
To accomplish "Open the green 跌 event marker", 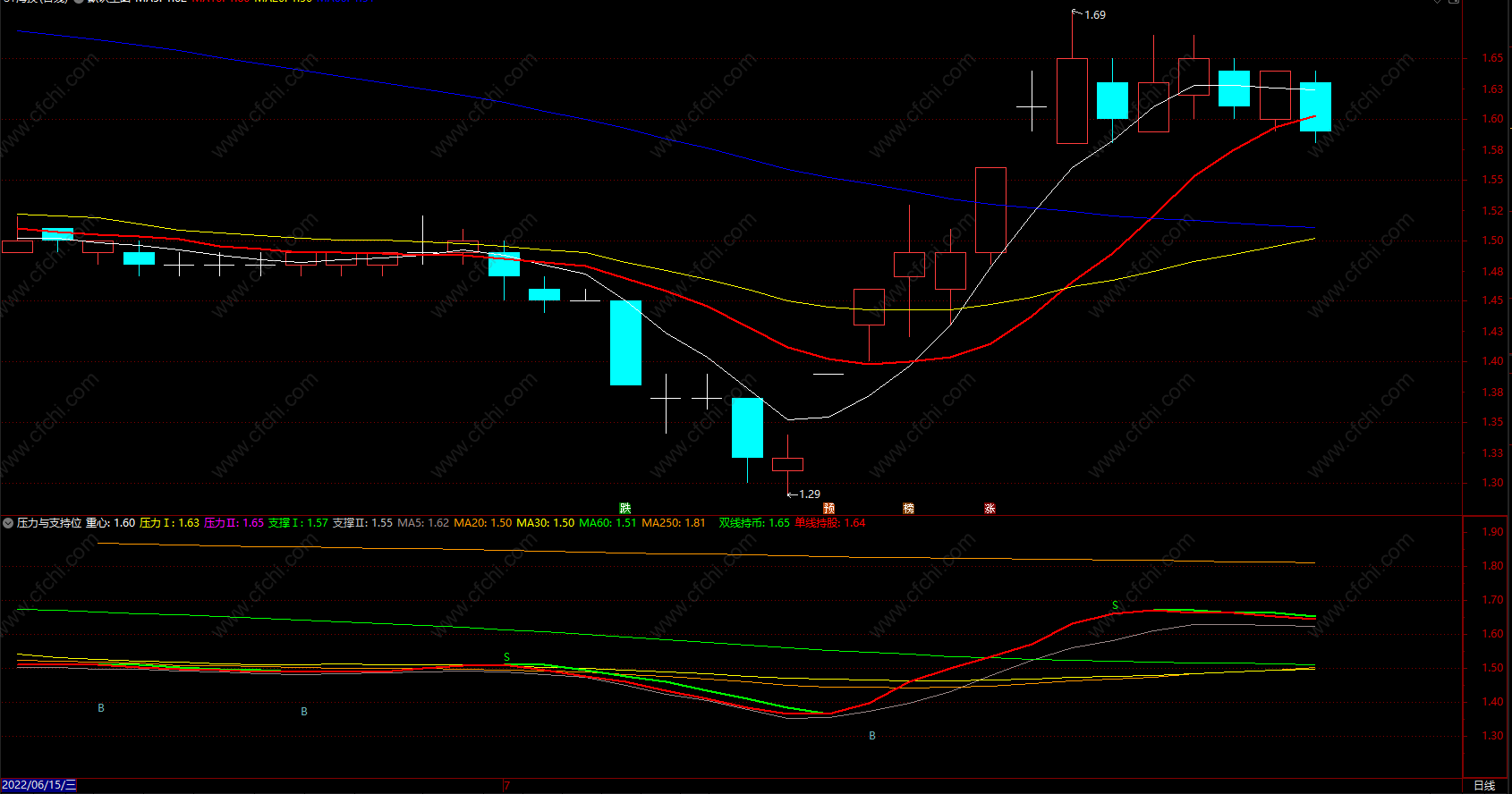I will (x=625, y=508).
